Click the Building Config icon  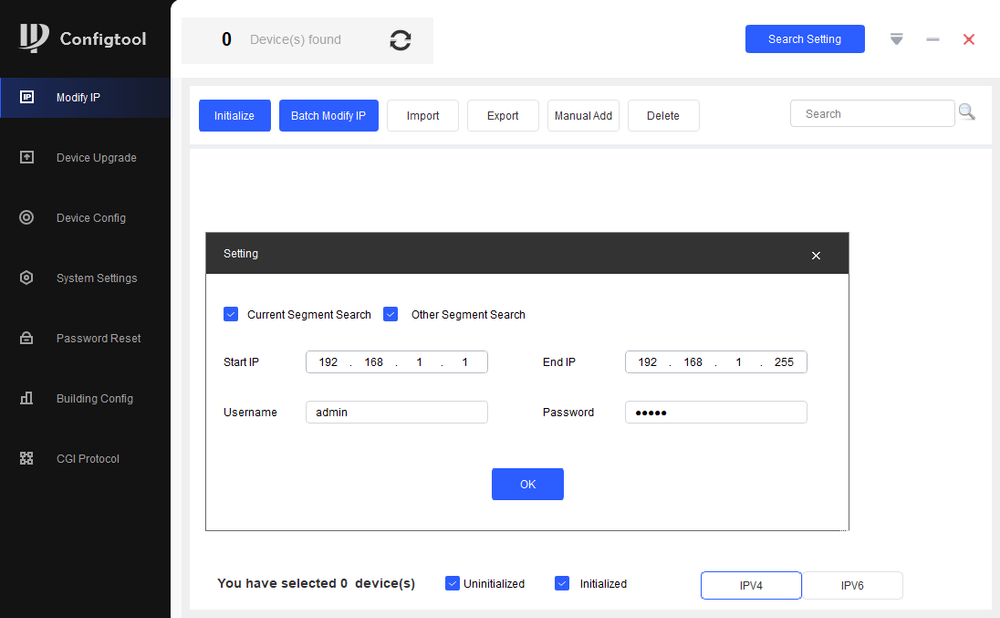coord(27,398)
